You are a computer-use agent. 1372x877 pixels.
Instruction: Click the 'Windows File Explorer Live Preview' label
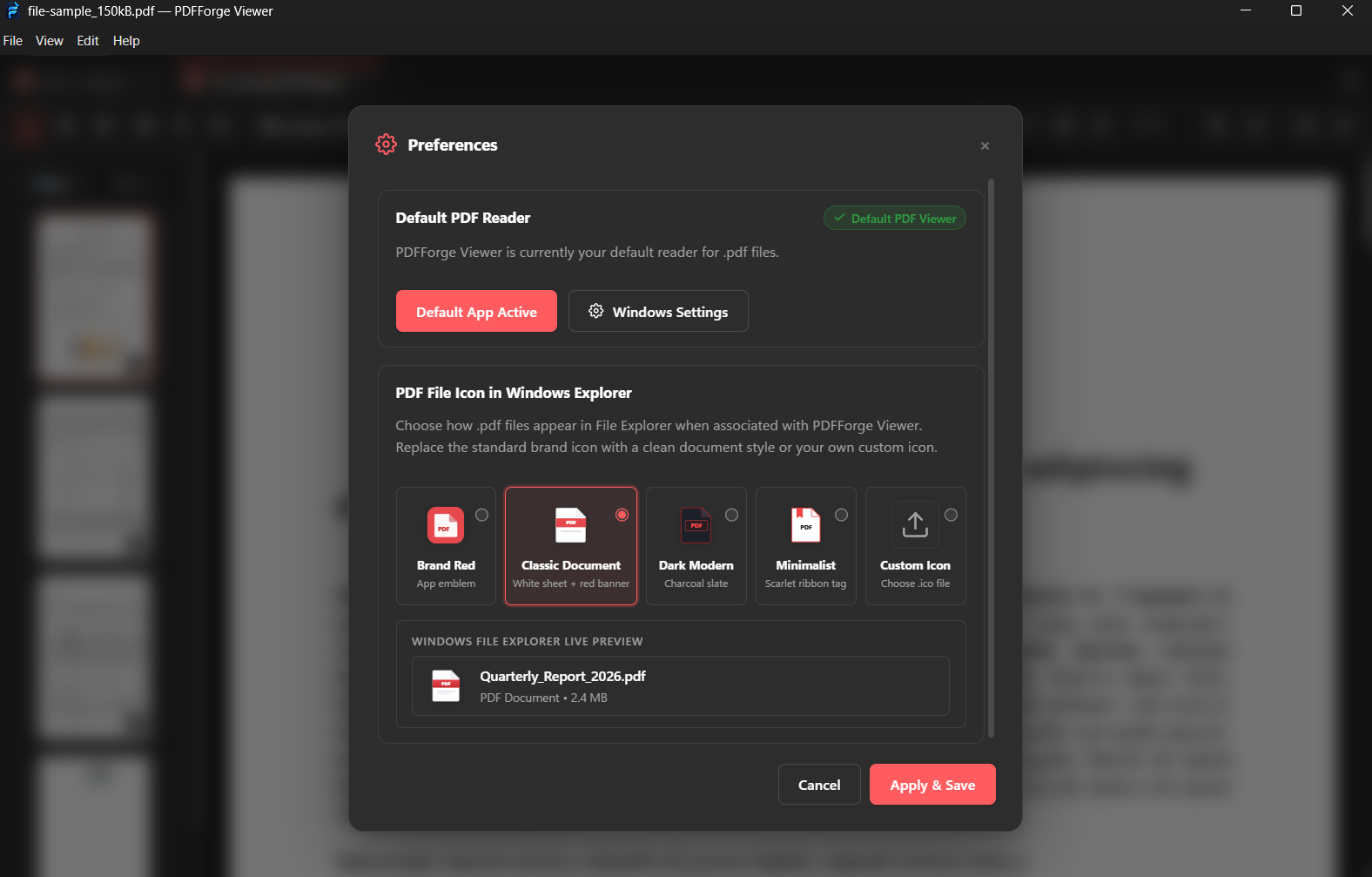[528, 641]
